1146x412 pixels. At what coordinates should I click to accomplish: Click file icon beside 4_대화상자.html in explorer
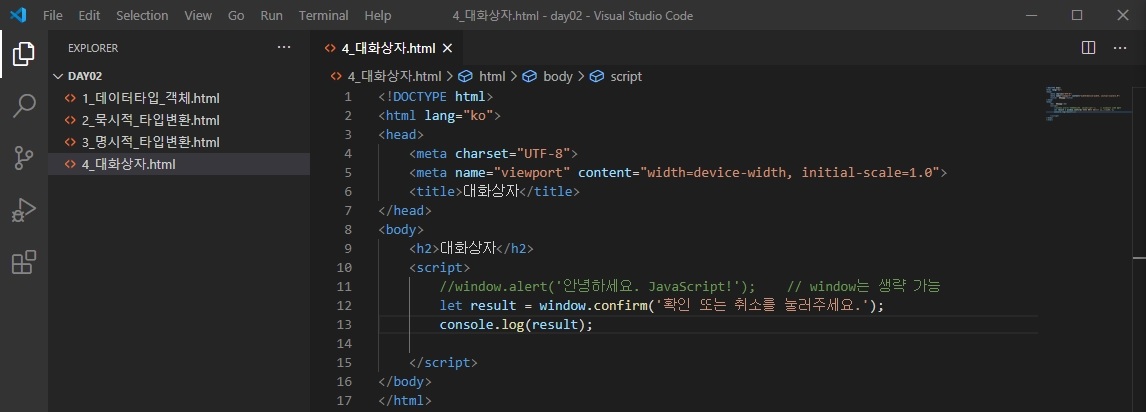tap(70, 164)
